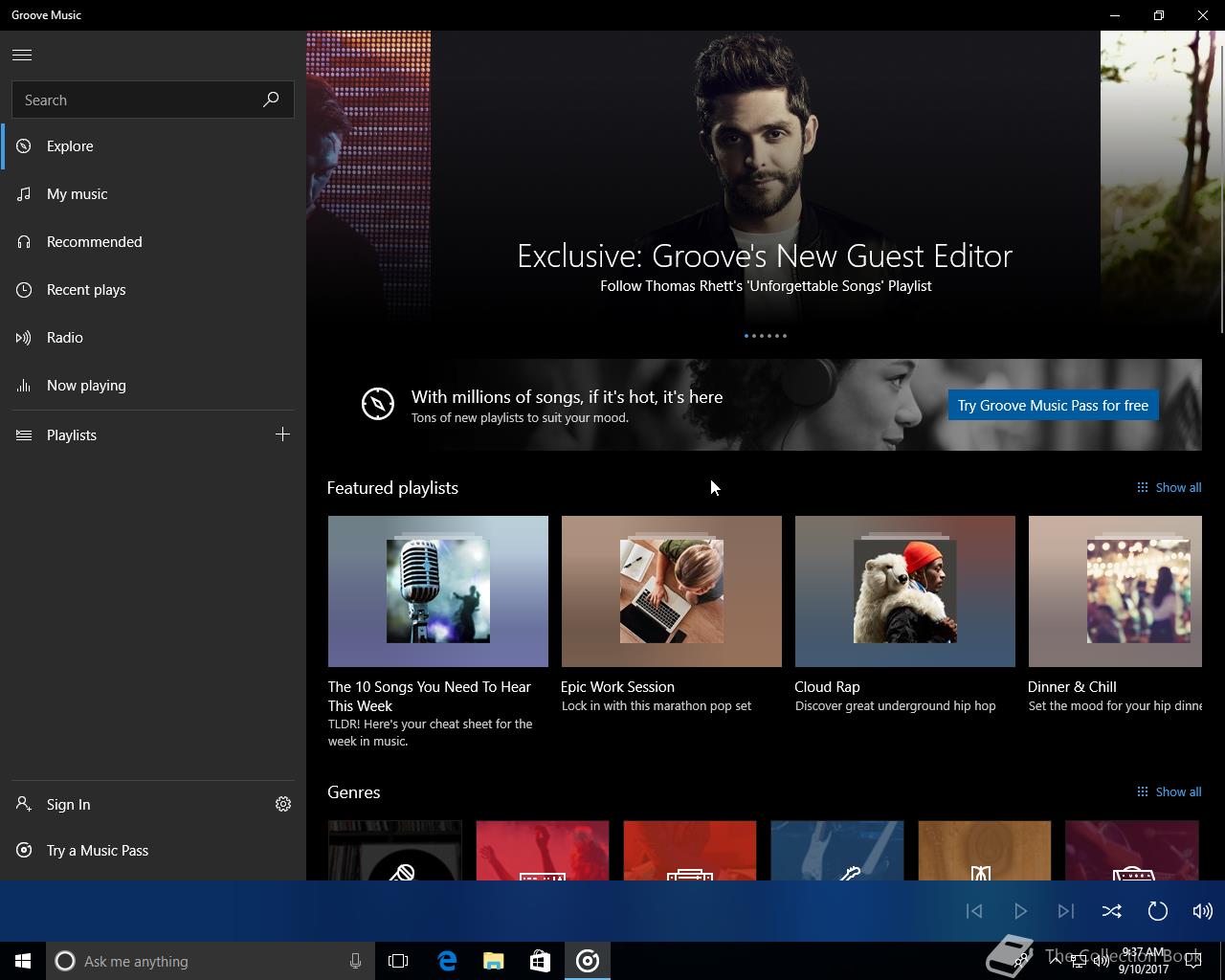
Task: Click Try Groove Music Pass for free
Action: 1053,405
